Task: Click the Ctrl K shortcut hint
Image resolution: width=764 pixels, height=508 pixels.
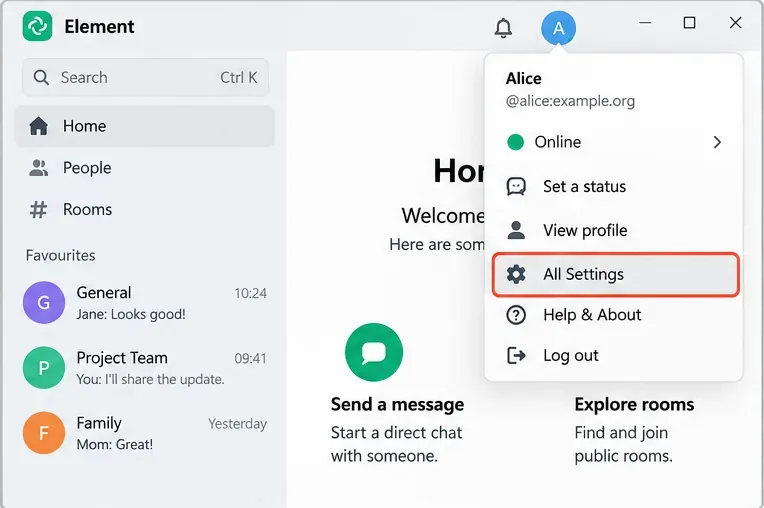Action: point(238,77)
